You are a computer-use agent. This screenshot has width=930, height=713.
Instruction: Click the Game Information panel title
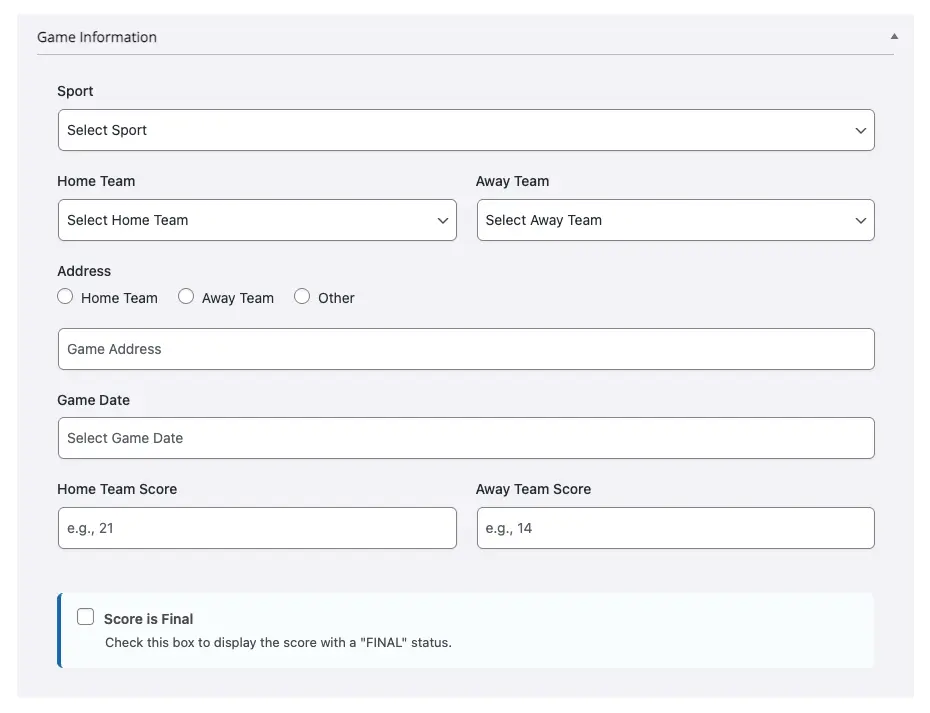pos(97,37)
